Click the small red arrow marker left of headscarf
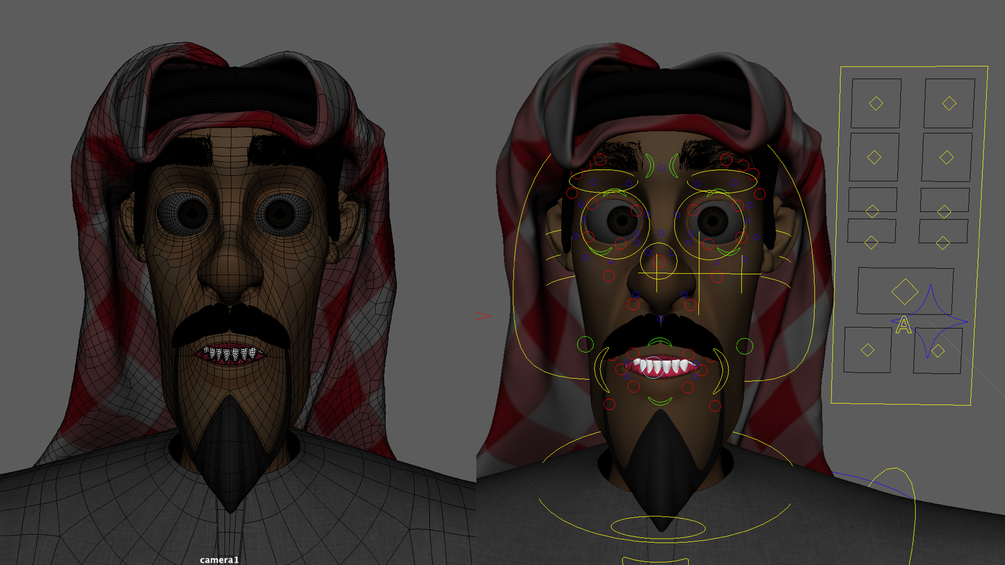 [x=483, y=316]
